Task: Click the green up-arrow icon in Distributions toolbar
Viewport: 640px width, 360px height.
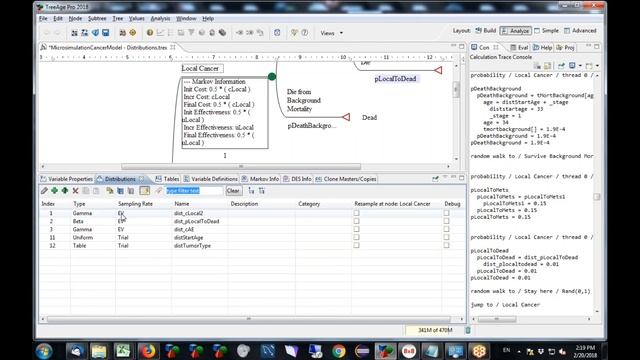Action: (64, 191)
